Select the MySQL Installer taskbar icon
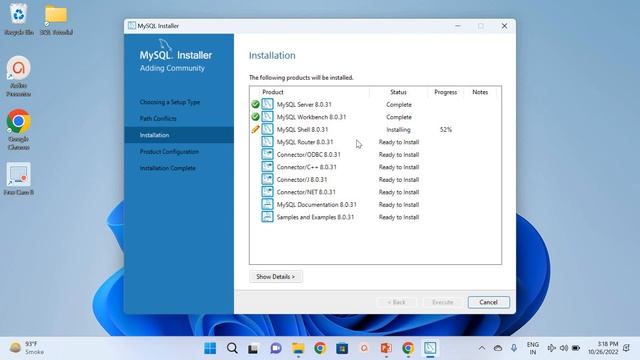Screen dimensions: 640x360 coord(430,348)
